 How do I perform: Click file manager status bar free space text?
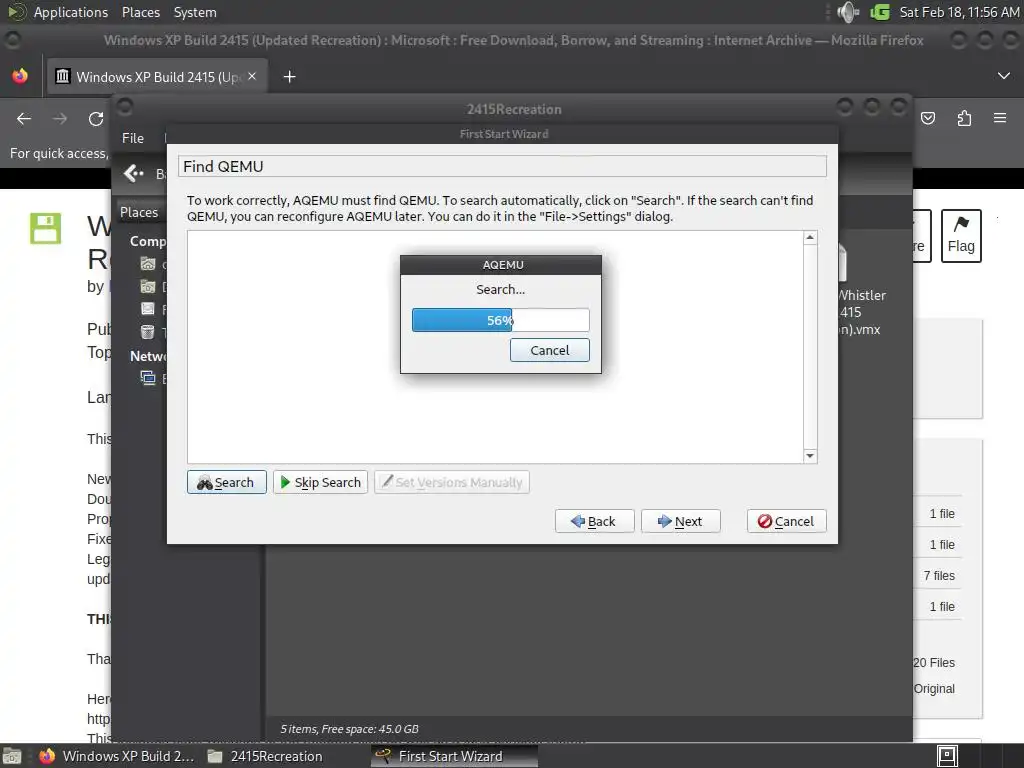[349, 729]
